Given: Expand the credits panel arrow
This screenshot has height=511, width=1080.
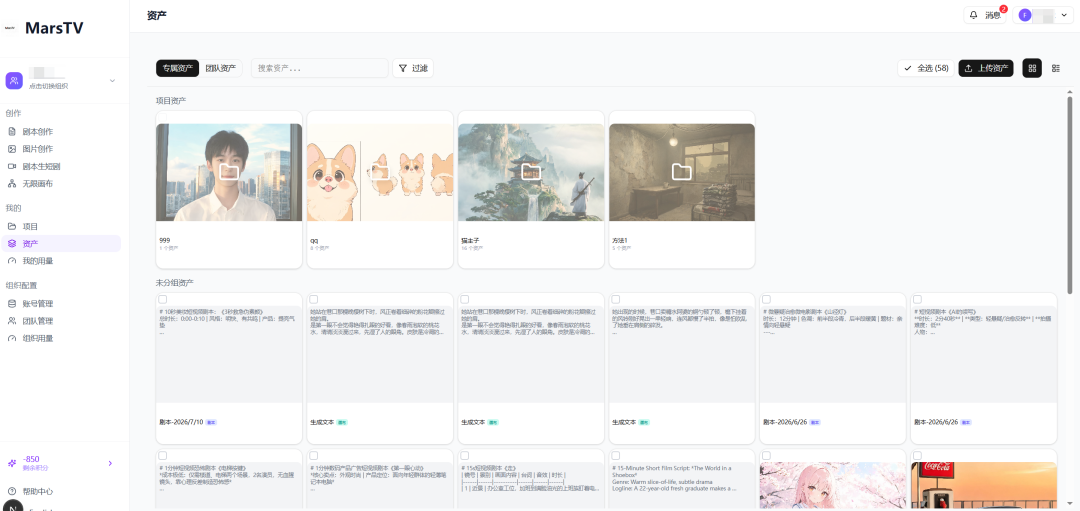Looking at the screenshot, I should [x=110, y=463].
